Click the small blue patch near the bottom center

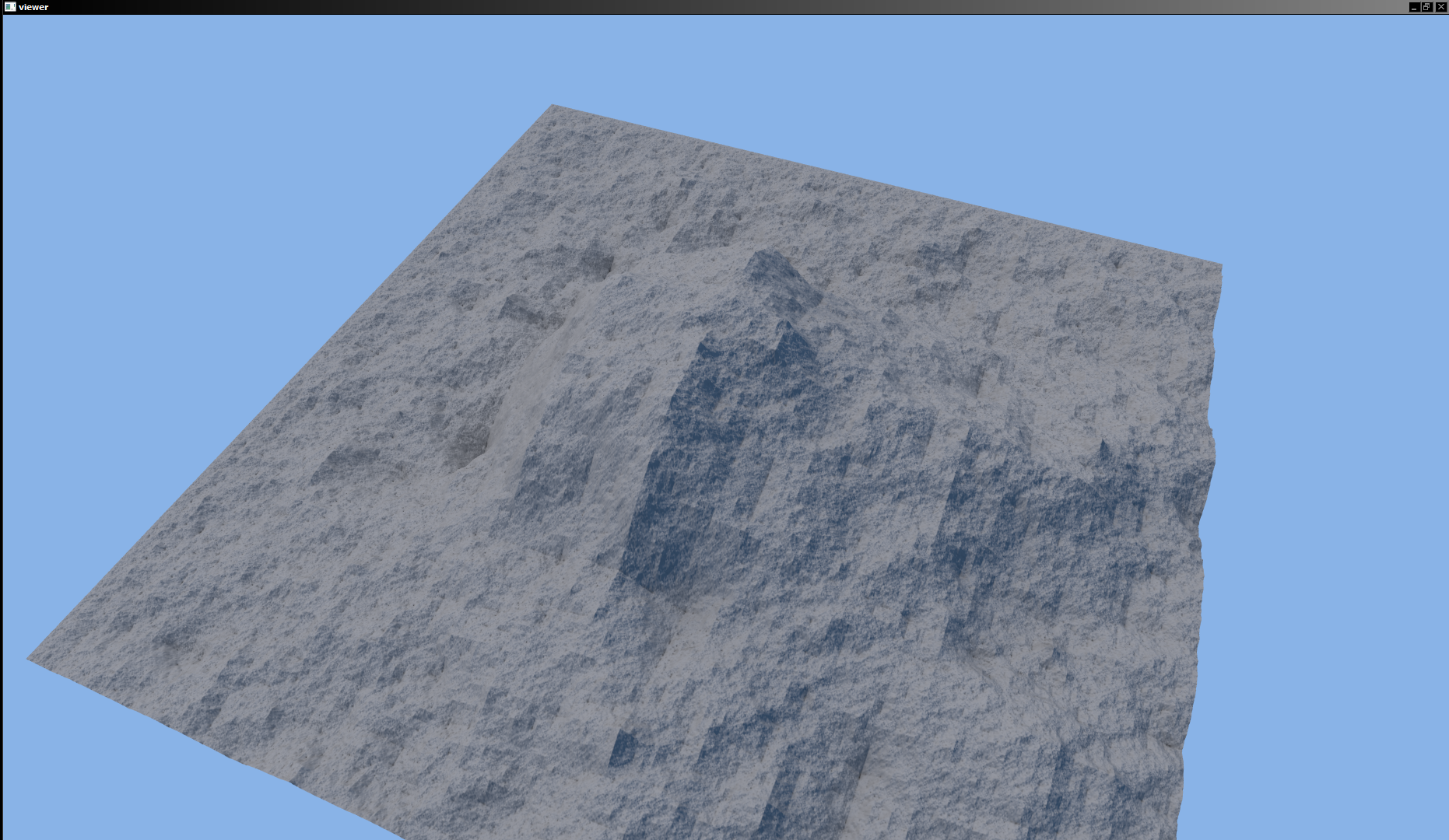(x=623, y=748)
